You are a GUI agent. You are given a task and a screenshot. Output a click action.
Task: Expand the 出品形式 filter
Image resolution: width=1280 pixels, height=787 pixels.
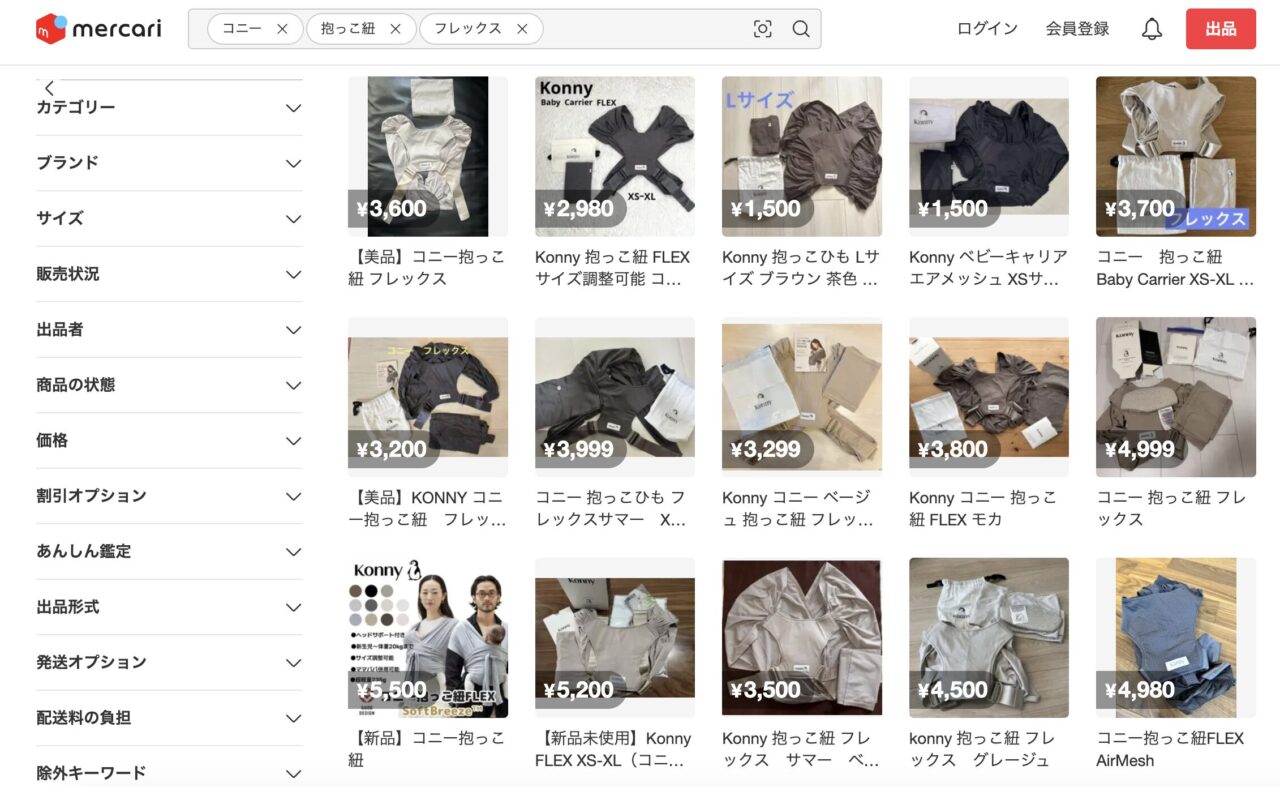click(169, 607)
